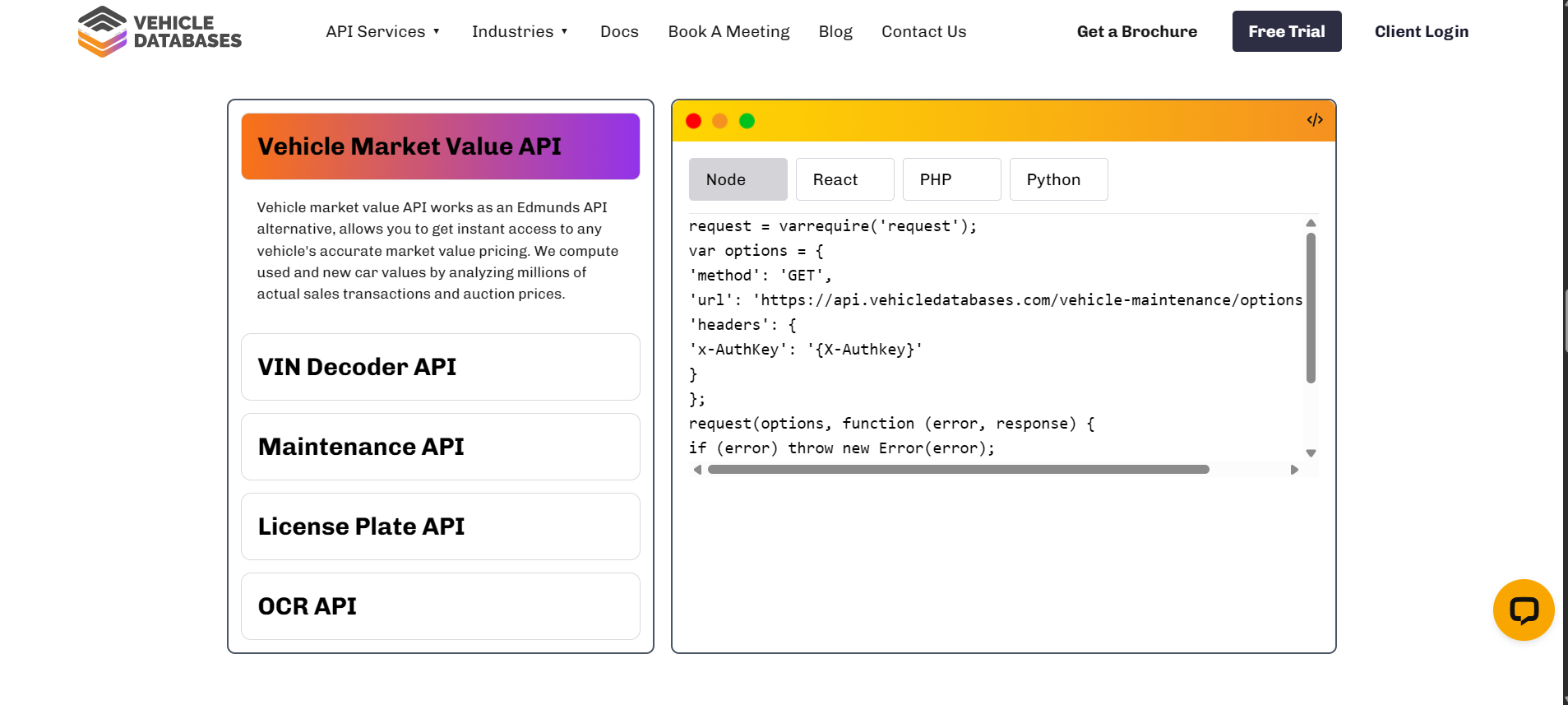Click the orange window dot

pyautogui.click(x=719, y=121)
